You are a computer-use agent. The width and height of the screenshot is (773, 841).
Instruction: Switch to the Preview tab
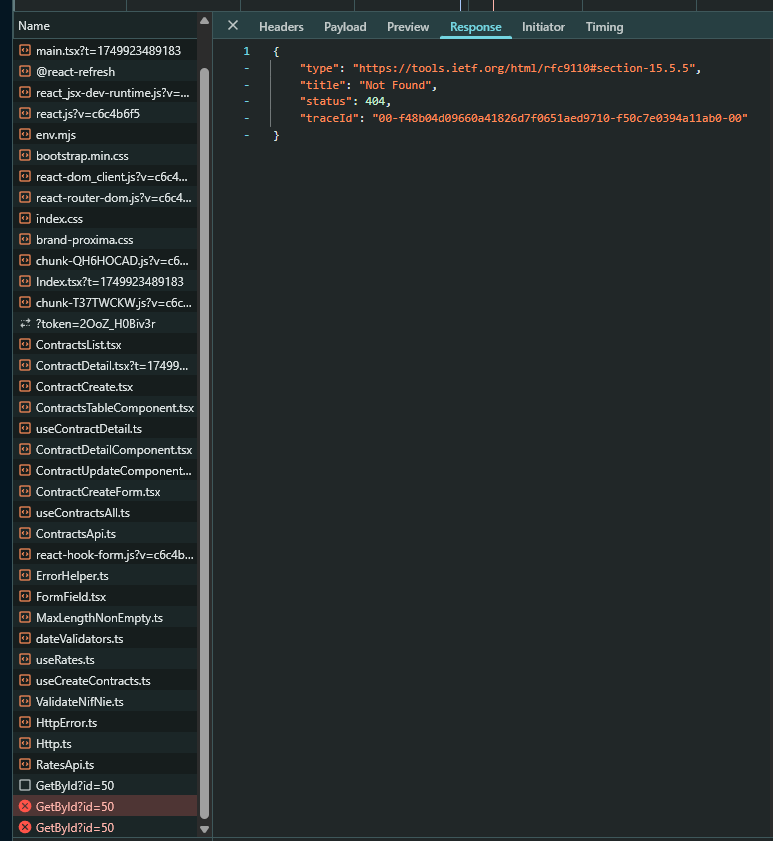[408, 27]
